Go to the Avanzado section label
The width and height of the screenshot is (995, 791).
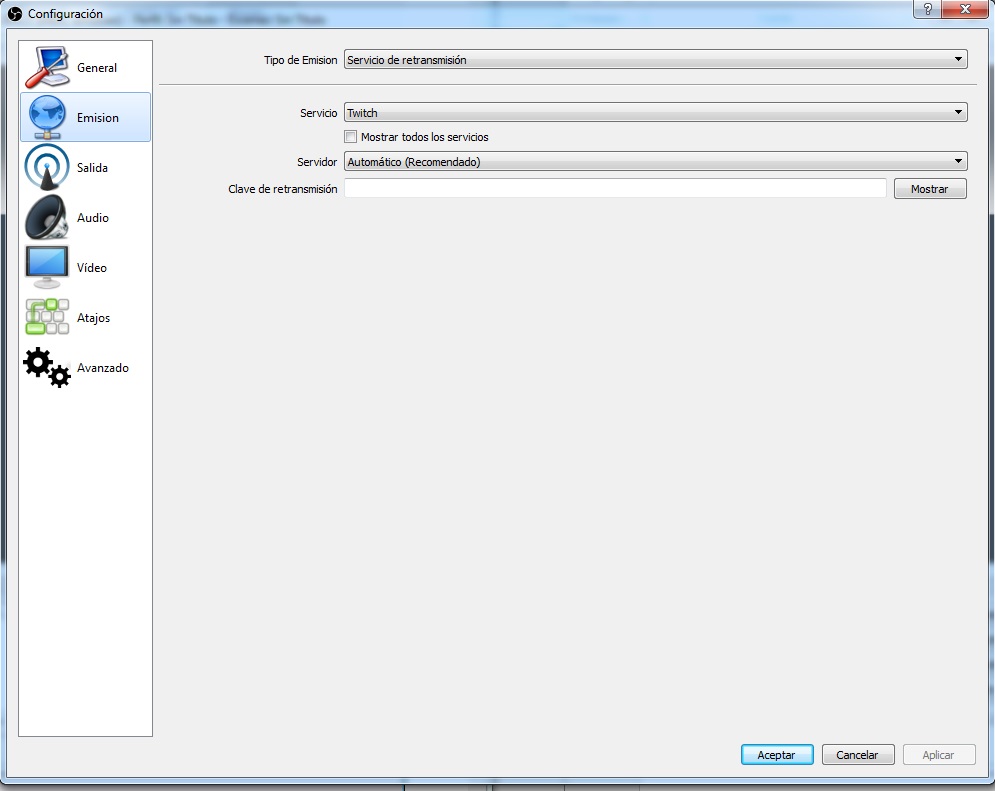tap(103, 368)
